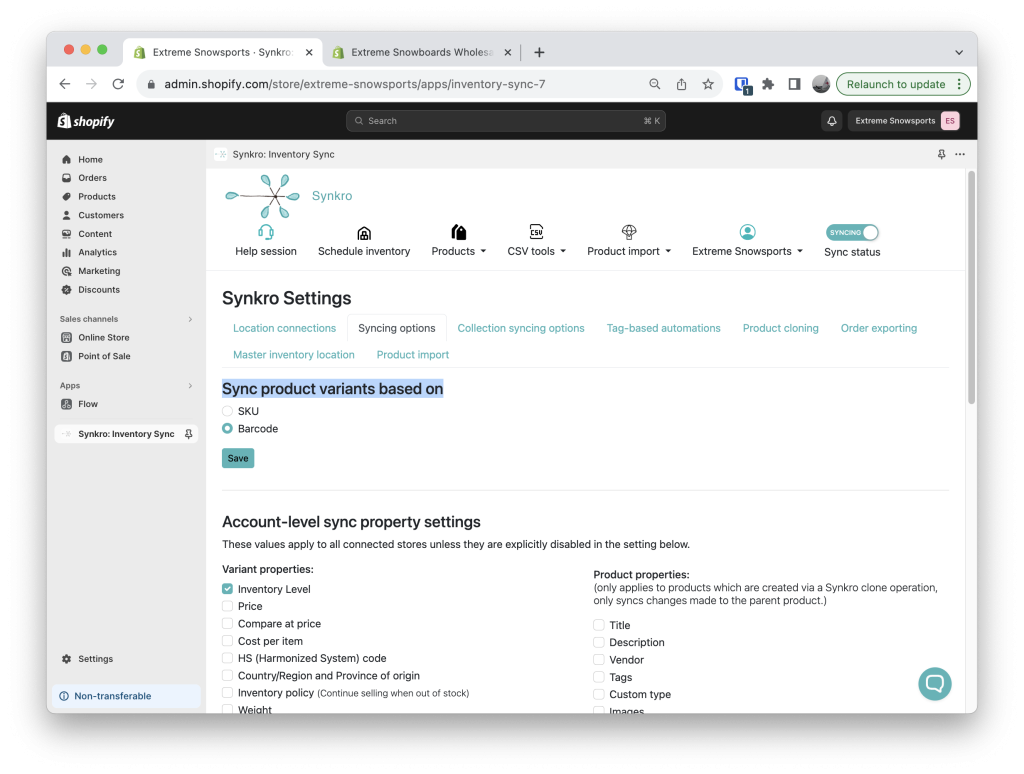Image resolution: width=1024 pixels, height=774 pixels.
Task: Enable the HS (Harmonized System) code checkbox
Action: pos(227,658)
